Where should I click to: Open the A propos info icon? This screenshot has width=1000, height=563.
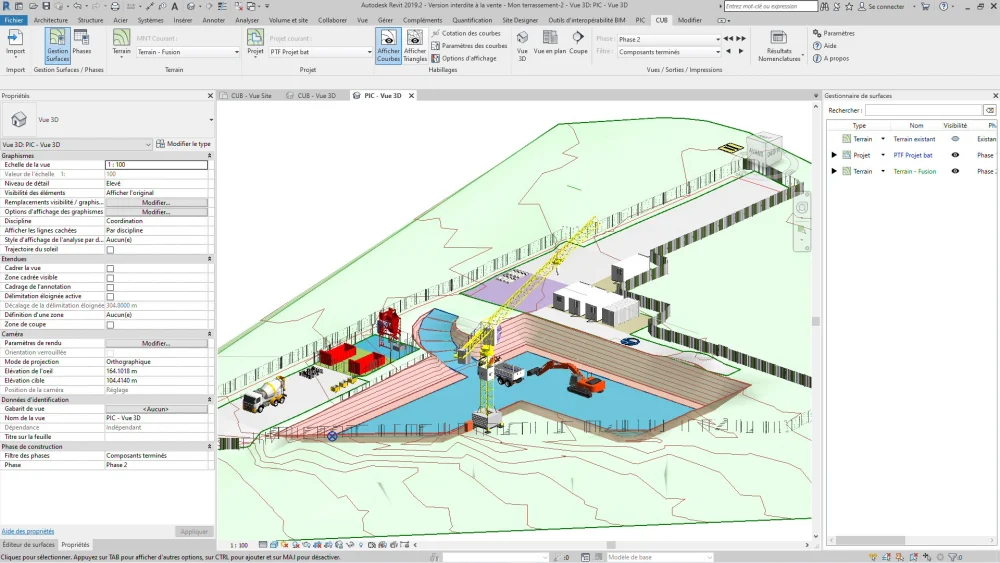(818, 59)
